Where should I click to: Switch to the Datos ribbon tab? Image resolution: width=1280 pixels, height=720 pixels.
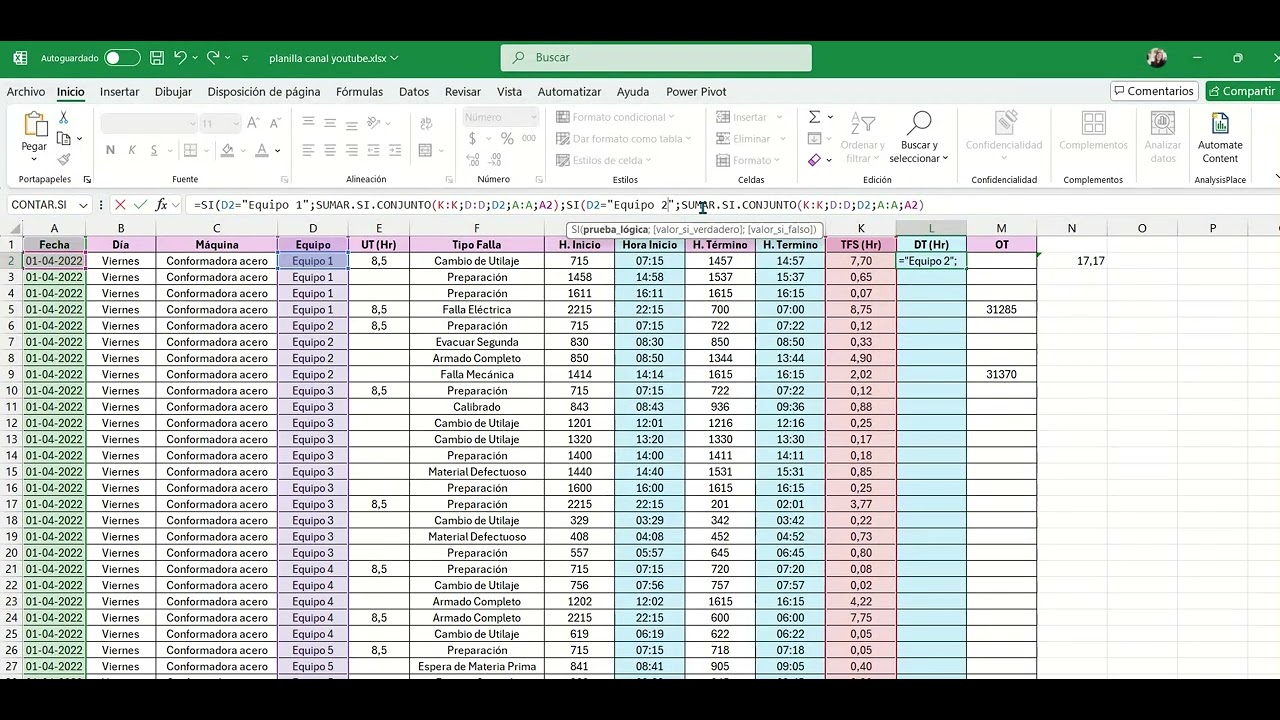[x=414, y=92]
